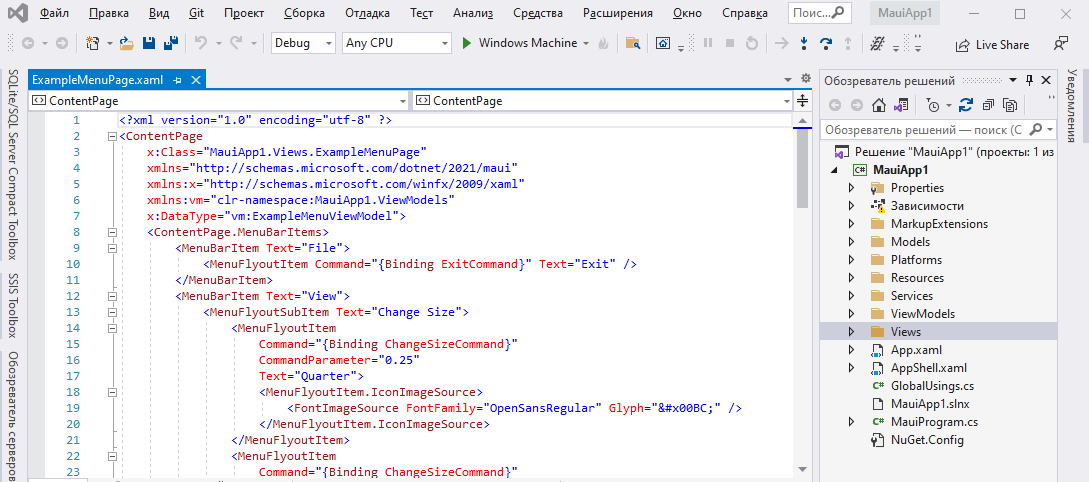The height and width of the screenshot is (482, 1089).
Task: Click the editor vertical scrollbar thumb
Action: [x=802, y=165]
